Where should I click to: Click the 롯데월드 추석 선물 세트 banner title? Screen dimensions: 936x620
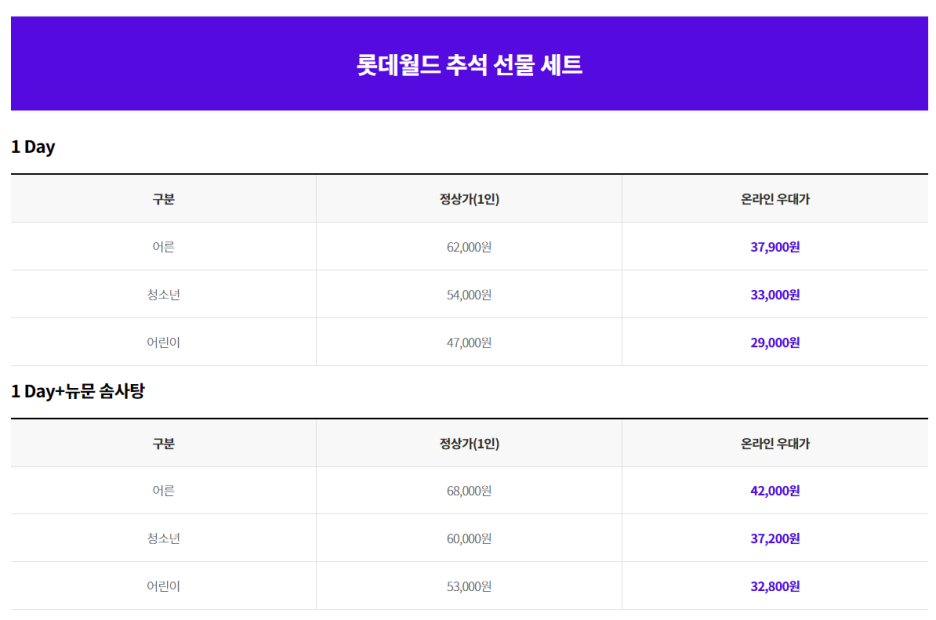pyautogui.click(x=469, y=64)
